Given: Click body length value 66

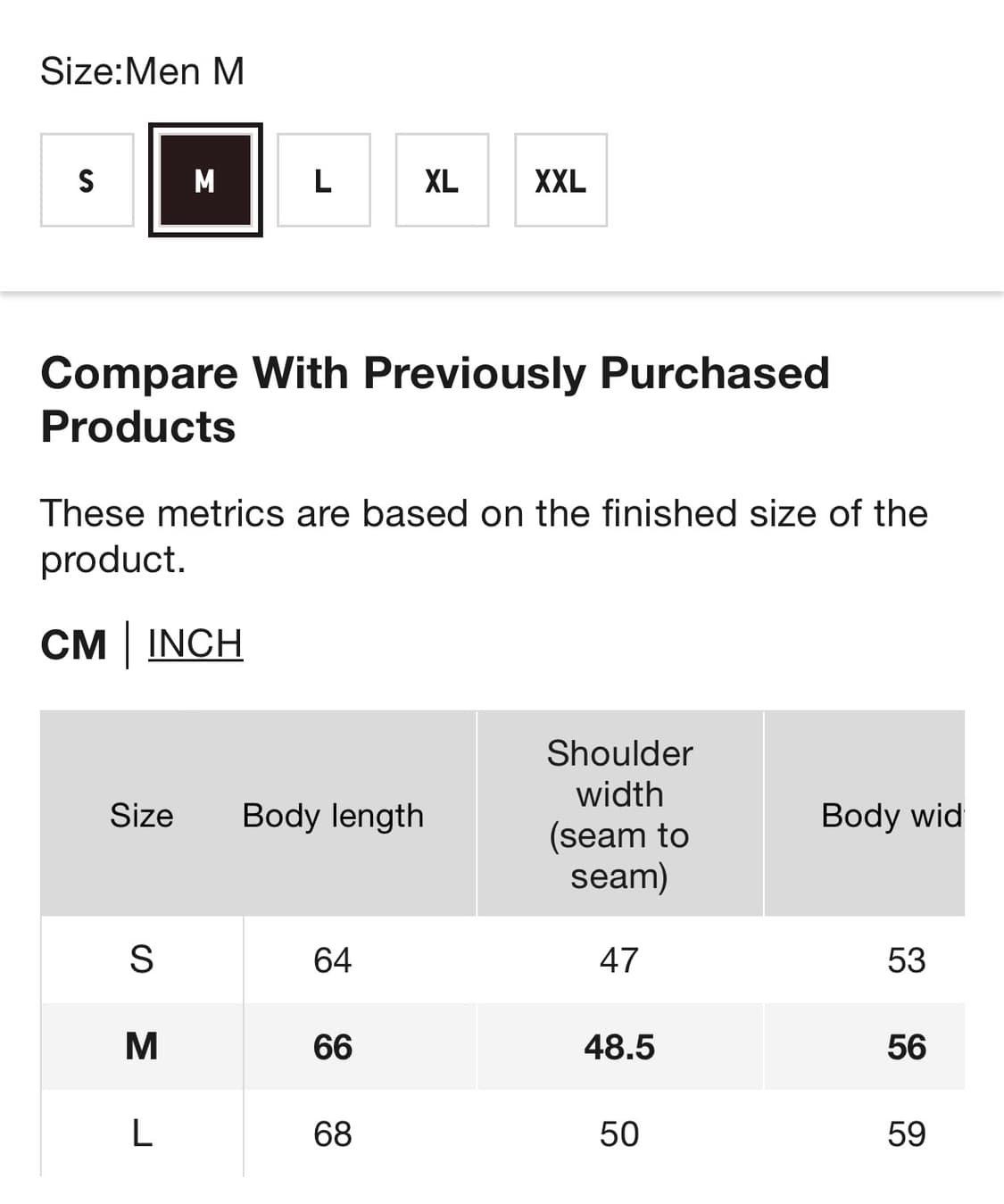Looking at the screenshot, I should click(333, 1046).
